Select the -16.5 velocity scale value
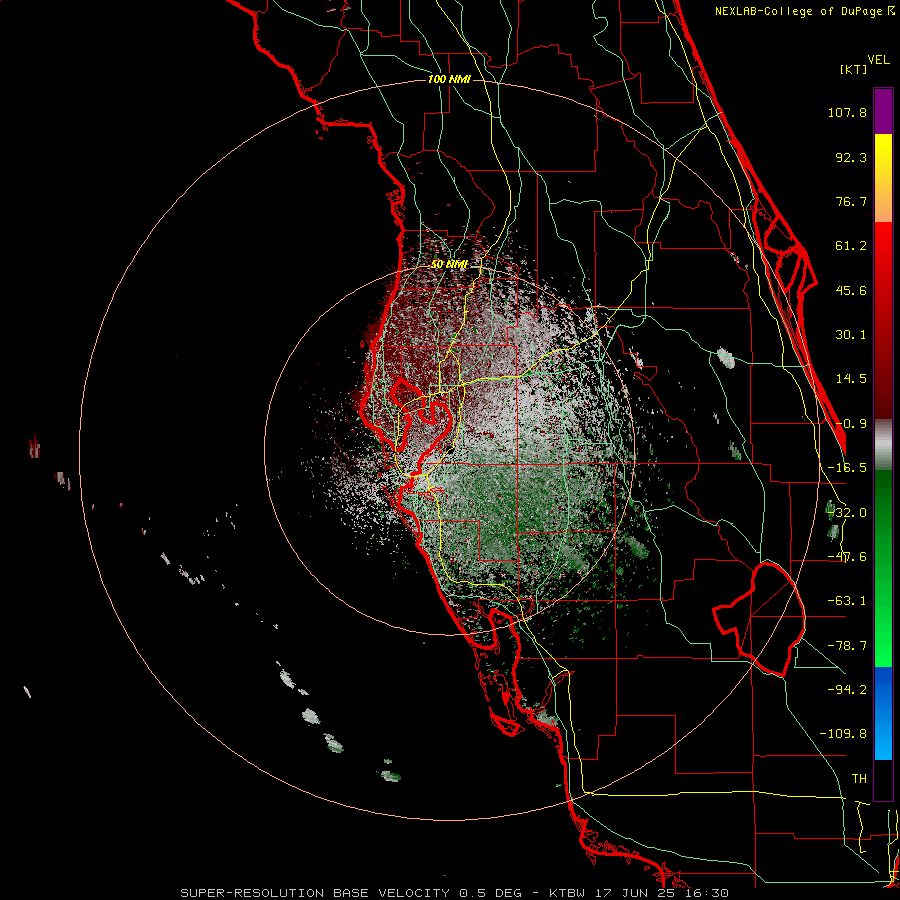The image size is (900, 900). coord(847,468)
